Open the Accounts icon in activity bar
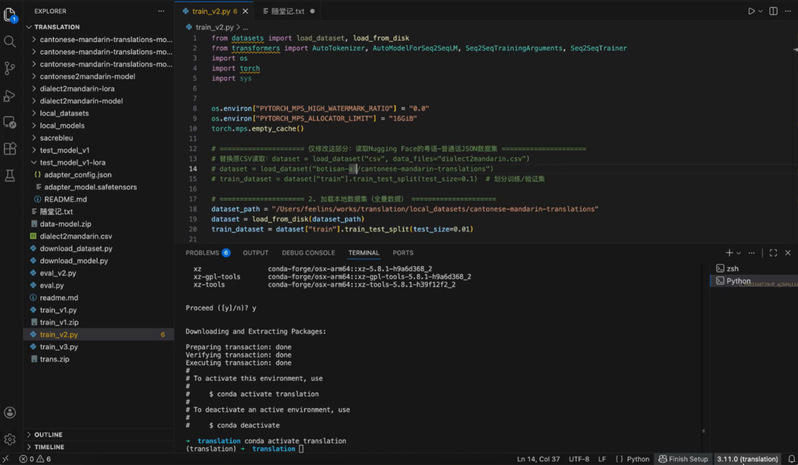The height and width of the screenshot is (465, 798). pos(10,412)
